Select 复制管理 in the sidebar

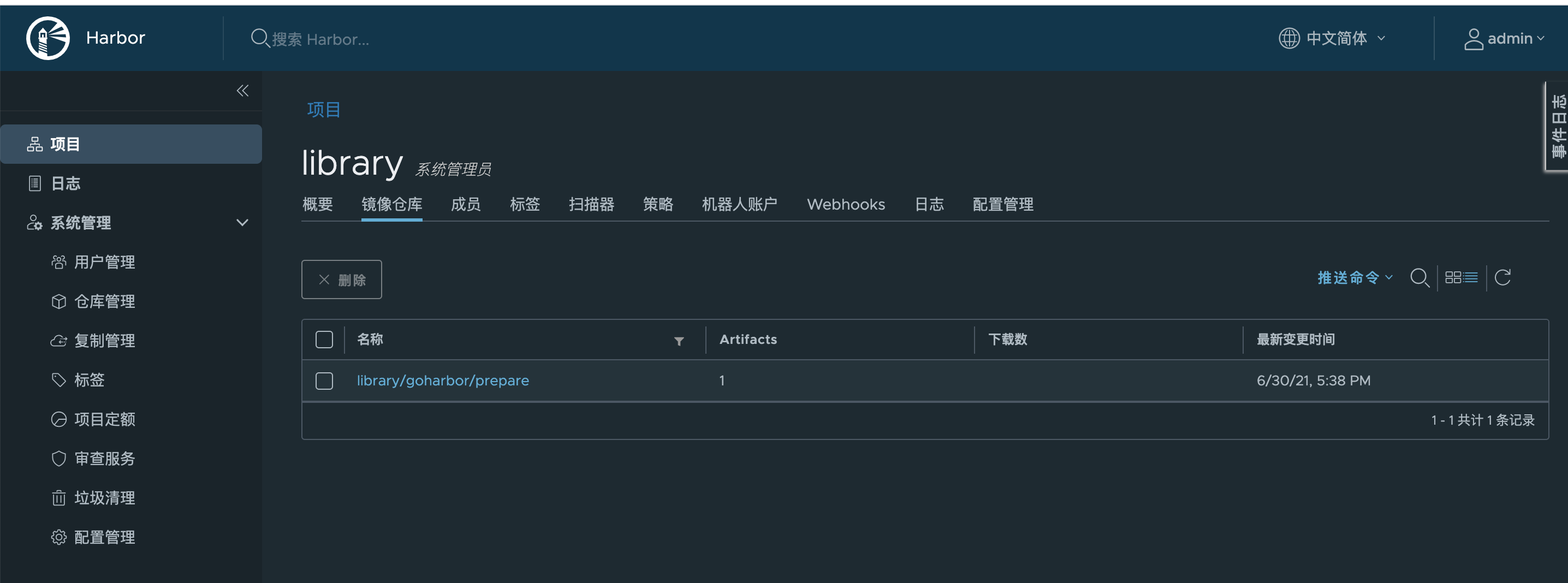(105, 341)
